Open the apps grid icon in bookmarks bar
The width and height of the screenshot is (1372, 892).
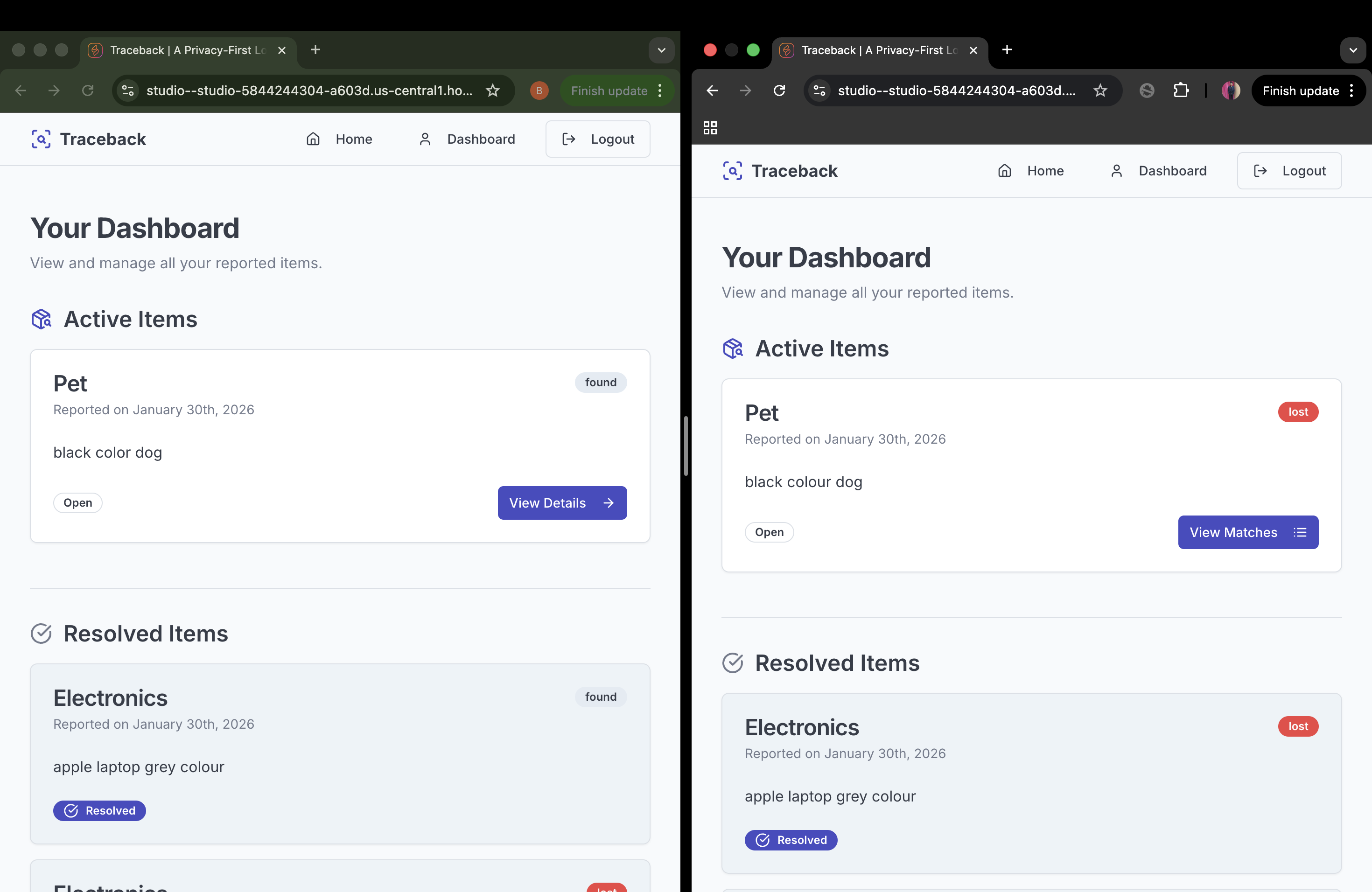click(x=710, y=128)
